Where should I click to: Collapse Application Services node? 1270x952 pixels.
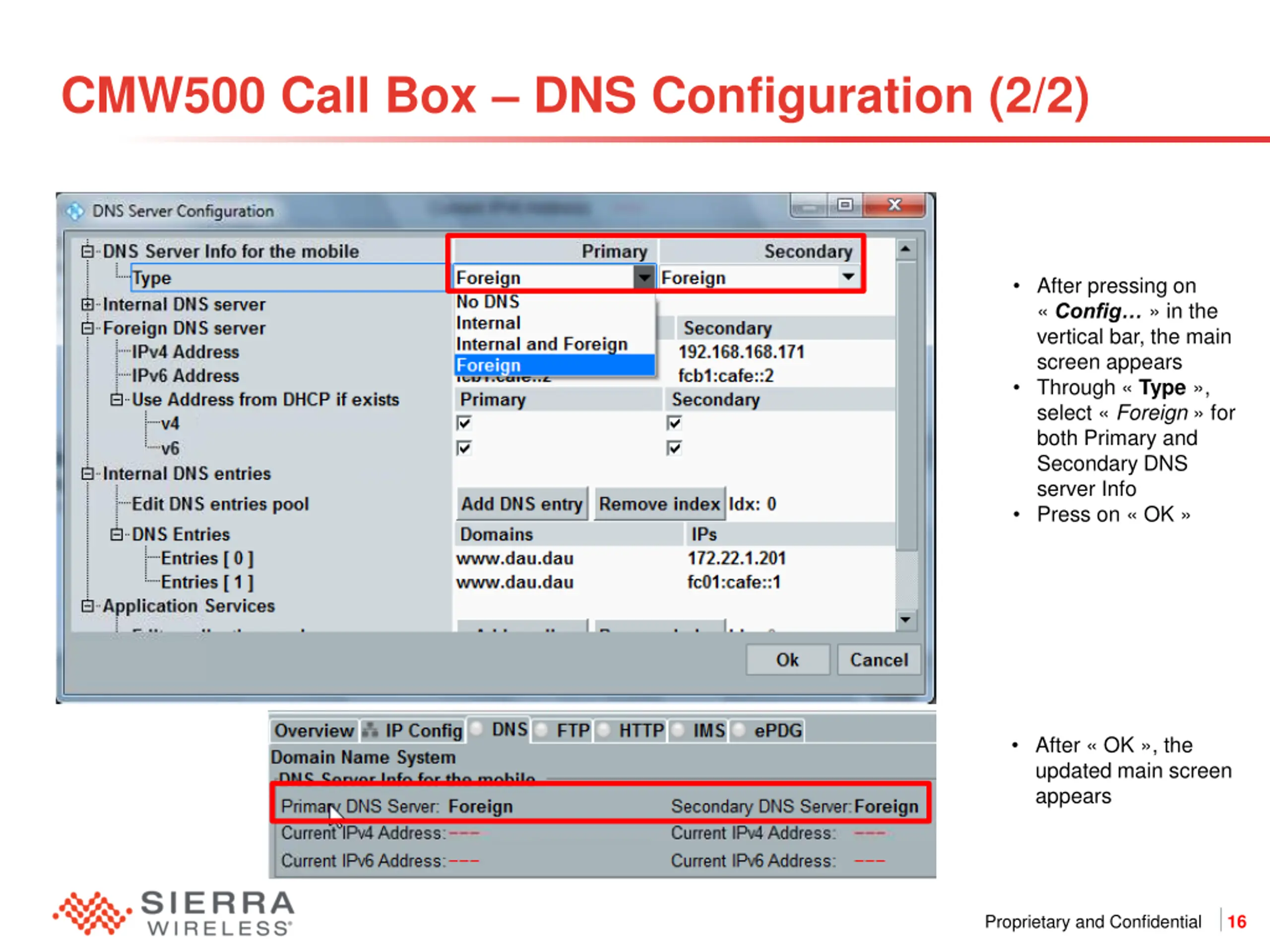[87, 606]
